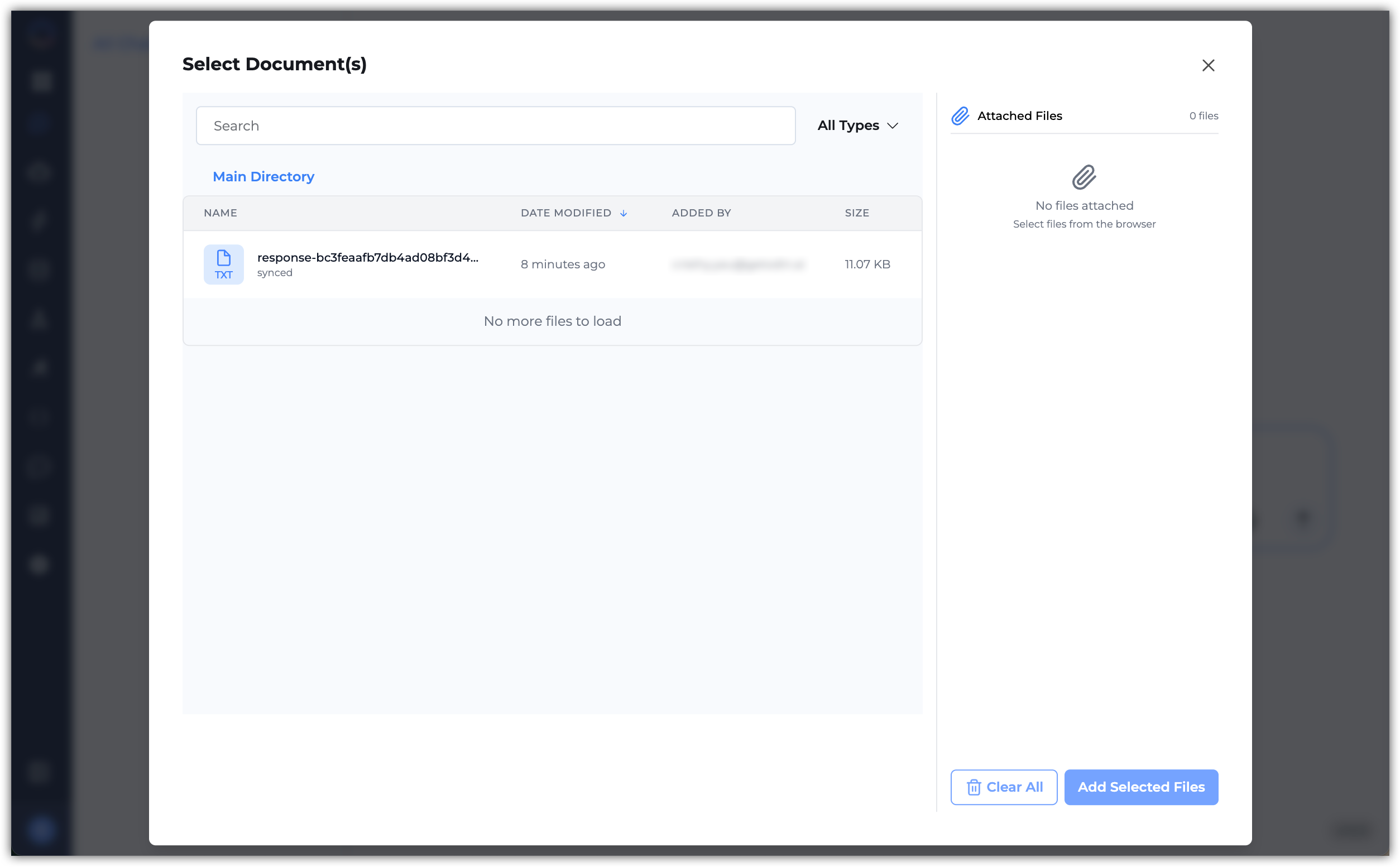Click inside the Search input field

(495, 126)
